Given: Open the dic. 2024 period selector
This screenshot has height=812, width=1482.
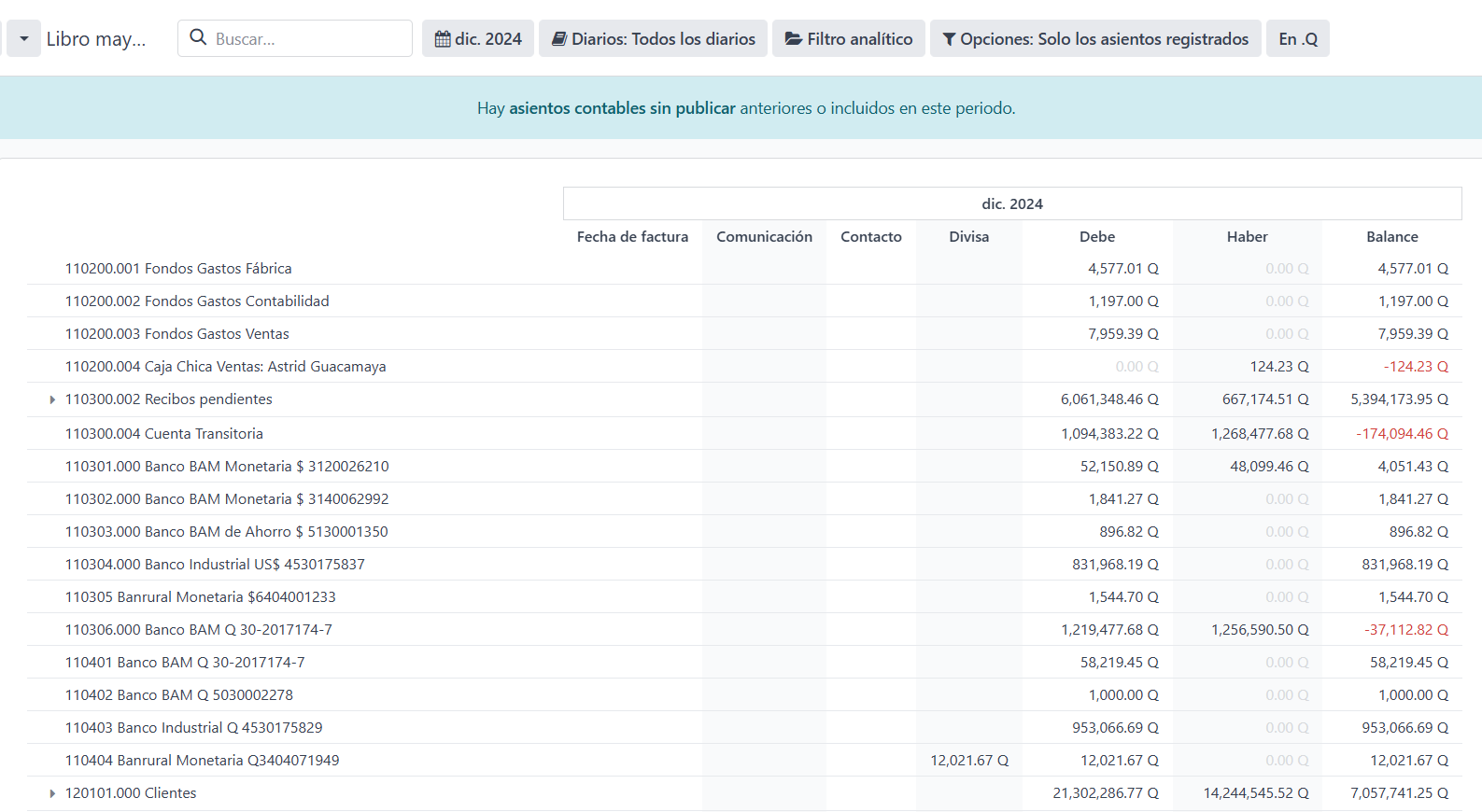Looking at the screenshot, I should [x=478, y=39].
